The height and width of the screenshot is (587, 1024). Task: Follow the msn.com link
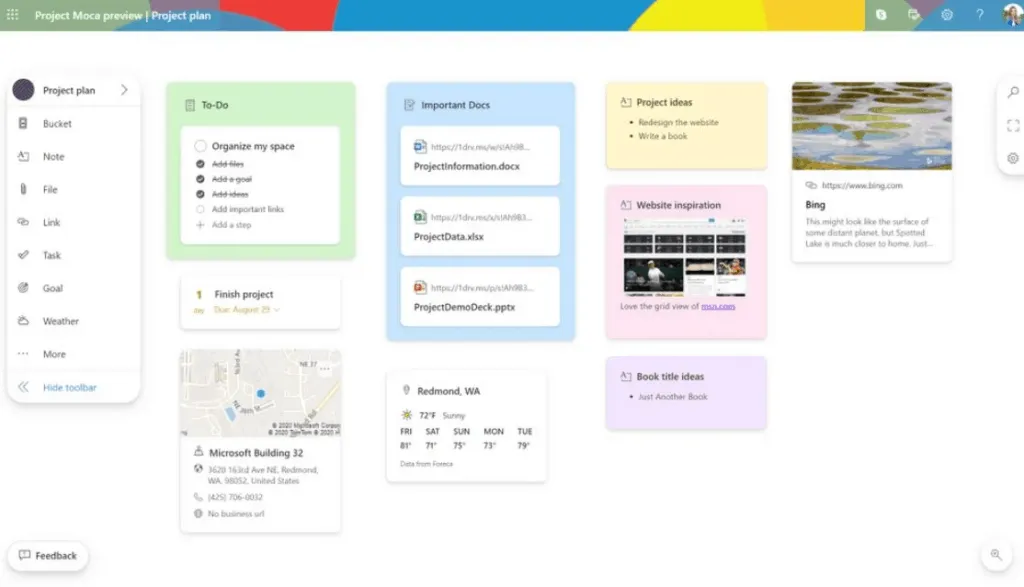click(x=718, y=306)
